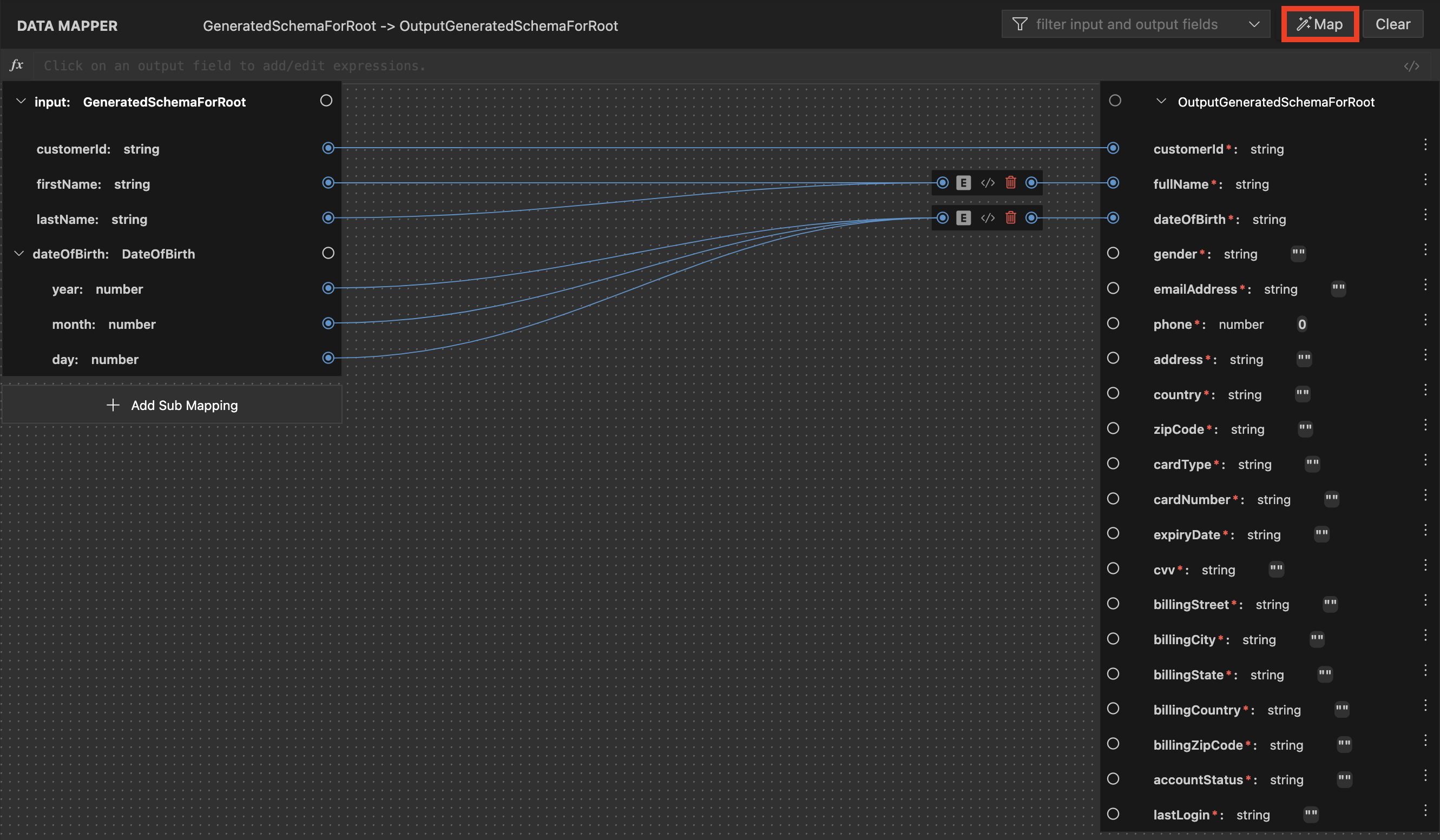Screen dimensions: 1440x840
Task: Delete the dateOfBirth mapping link
Action: click(1010, 218)
